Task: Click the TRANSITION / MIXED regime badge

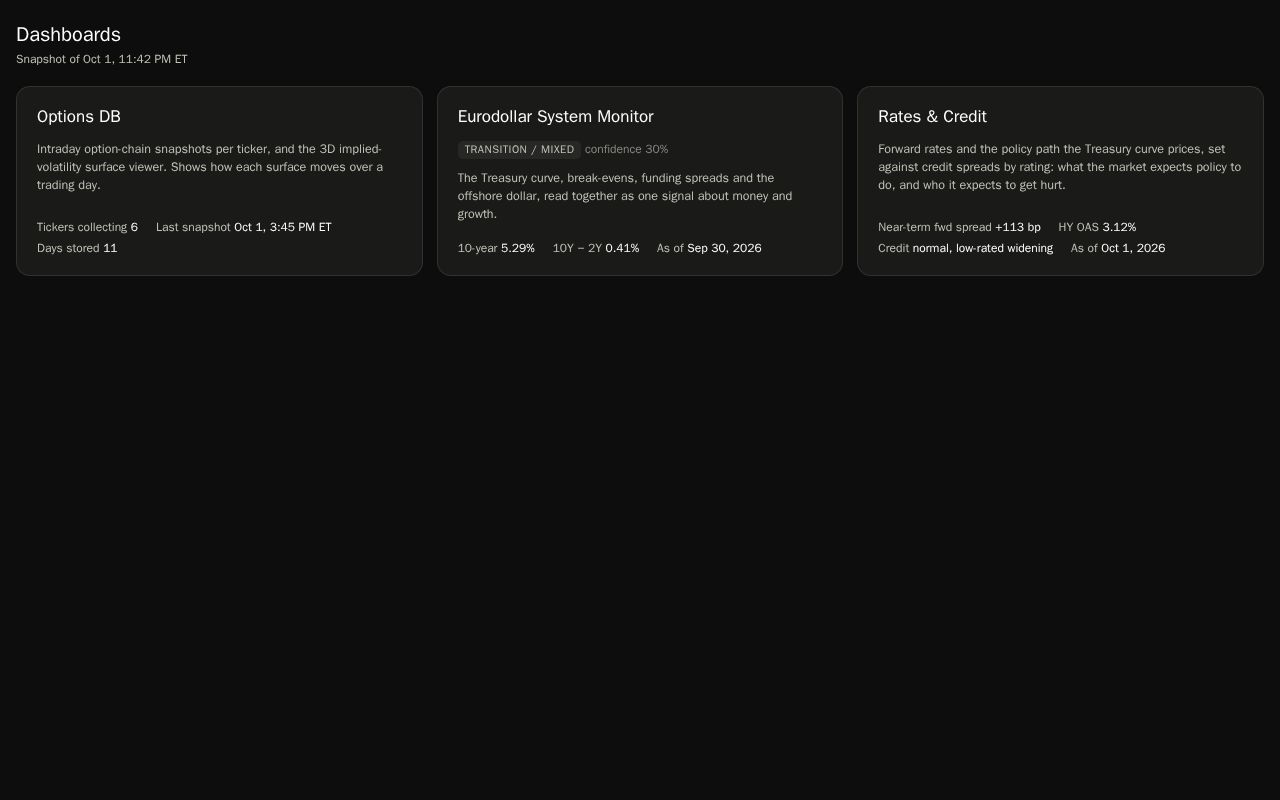Action: coord(519,150)
